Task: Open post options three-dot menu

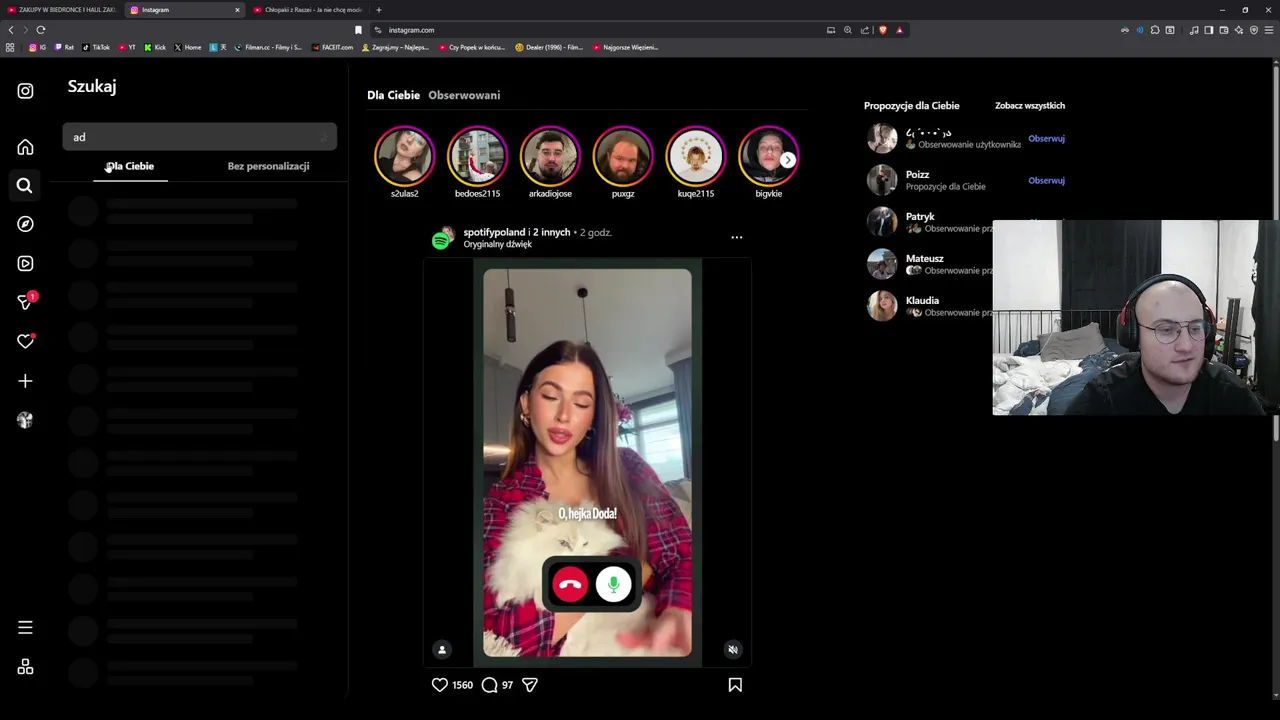Action: click(x=737, y=238)
